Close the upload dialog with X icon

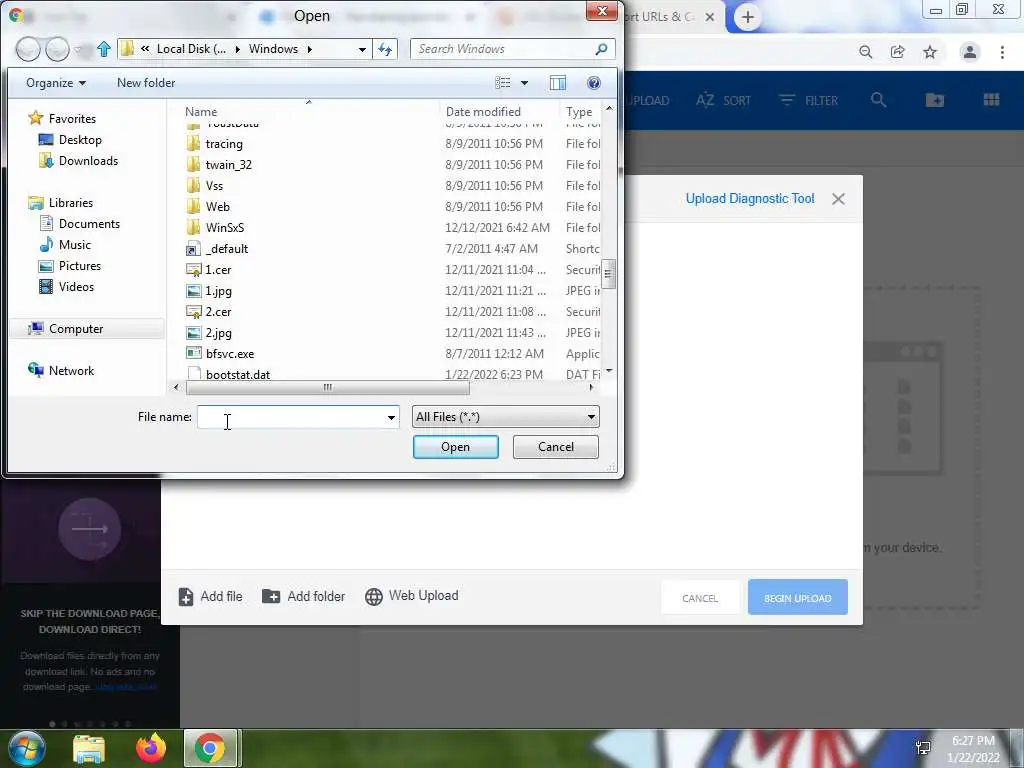(x=839, y=199)
